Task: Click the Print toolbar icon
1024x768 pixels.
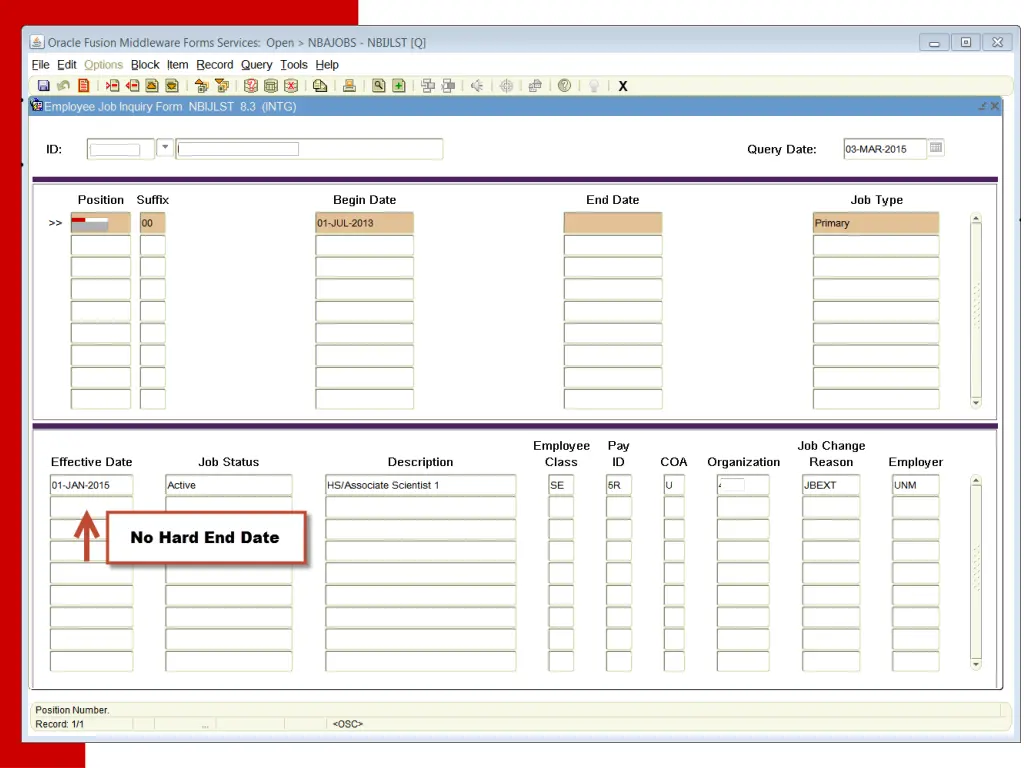Action: click(349, 86)
